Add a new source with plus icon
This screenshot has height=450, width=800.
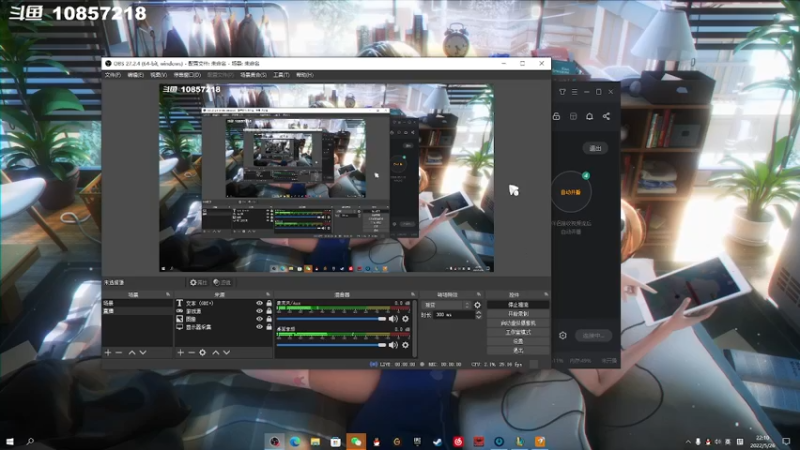pyautogui.click(x=180, y=353)
